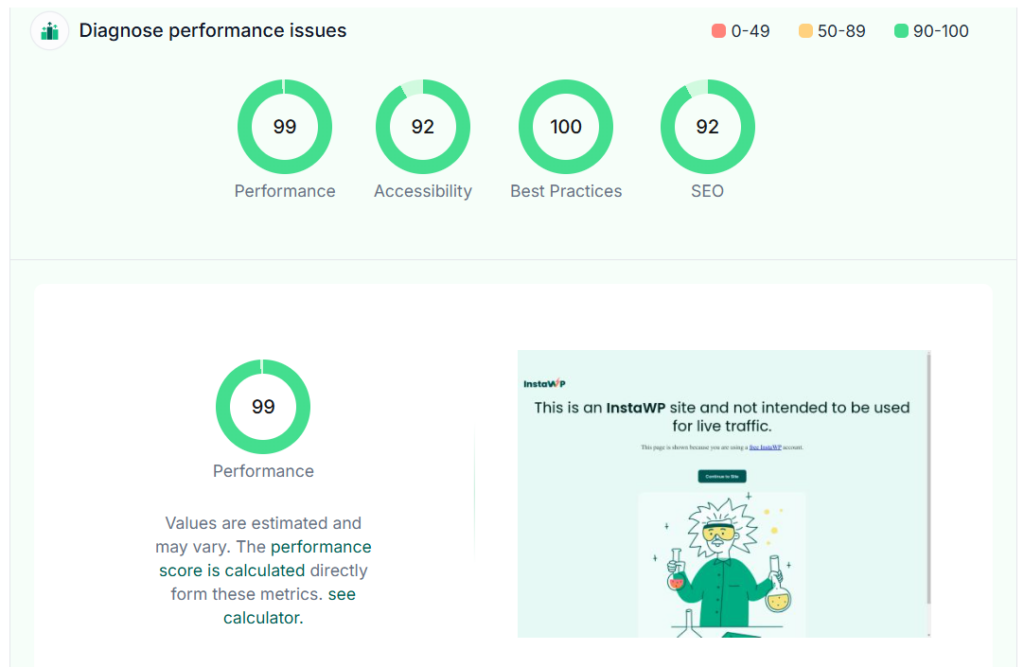Open the 'see calculator' link

pos(289,606)
